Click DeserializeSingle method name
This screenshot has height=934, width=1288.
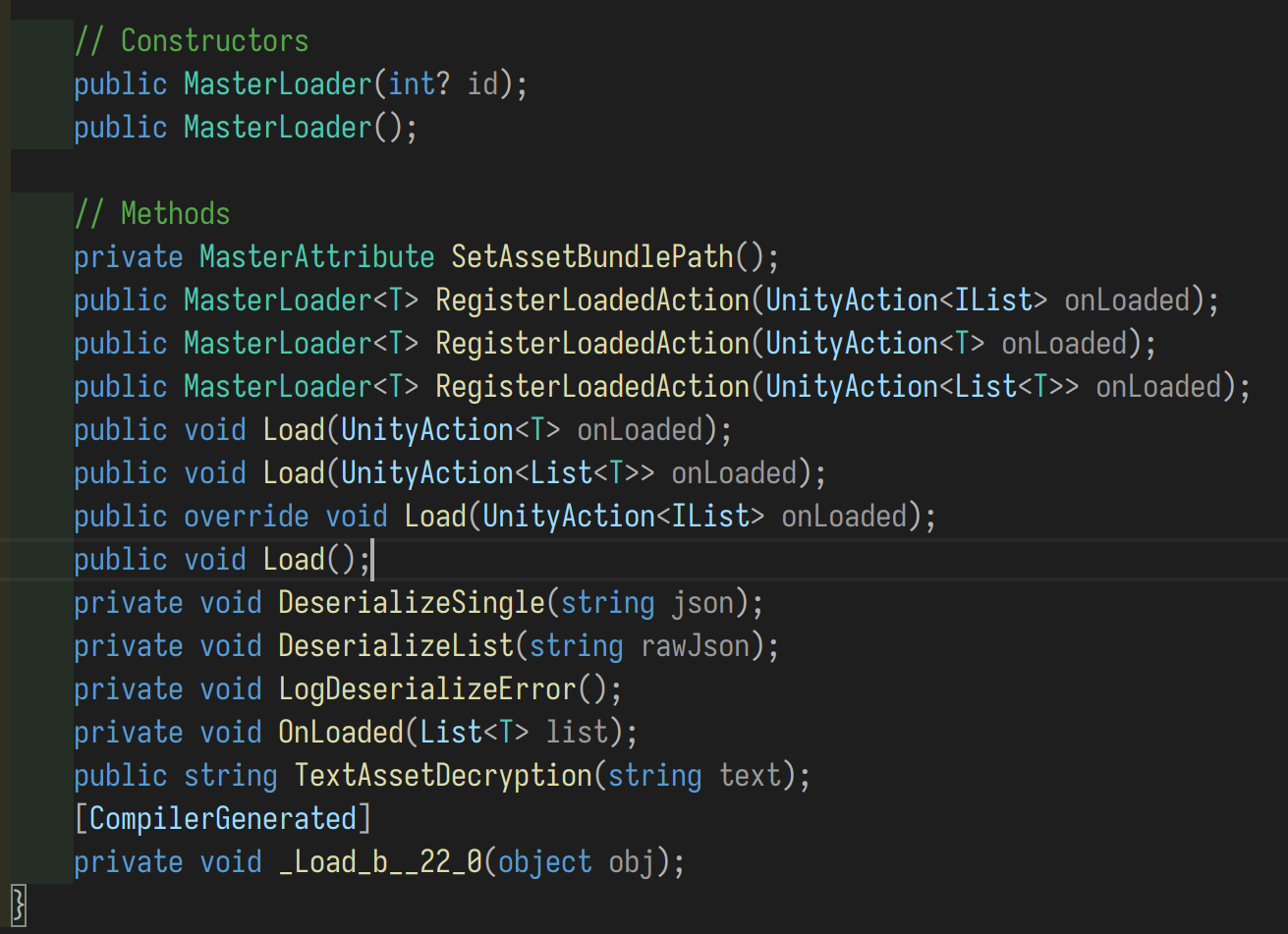(x=412, y=603)
